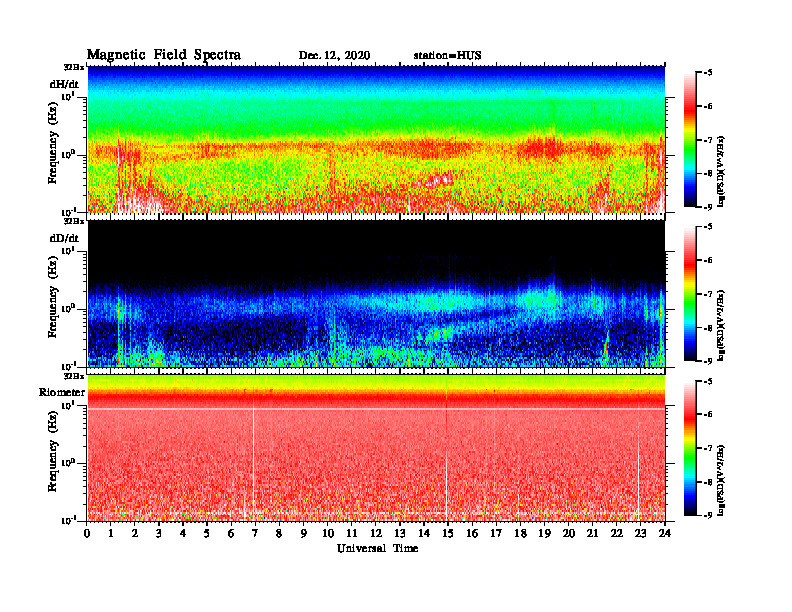Click the "-8" value on dD/dt colorbar
Viewport: 792px width, 612px height.
pos(708,328)
